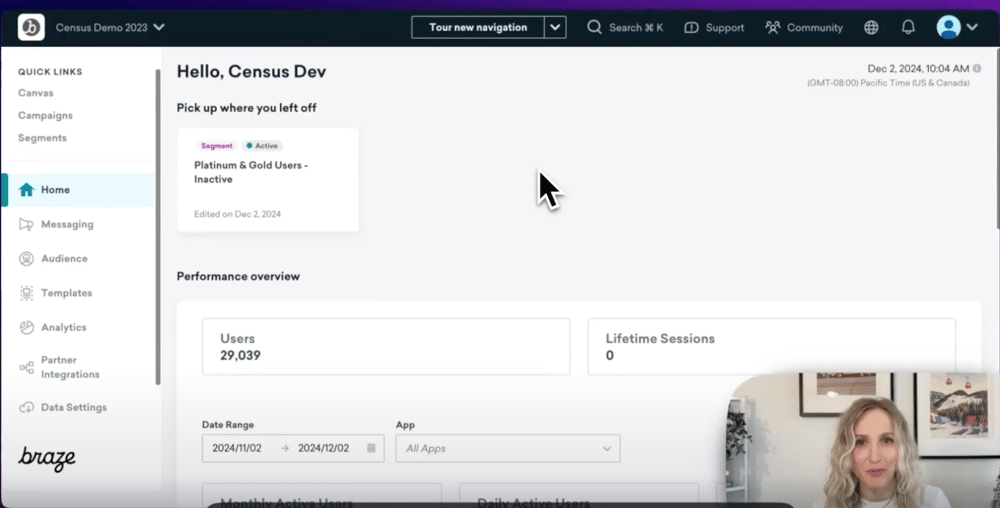Click the Analytics pie chart icon
Viewport: 1000px width, 508px height.
pos(26,328)
